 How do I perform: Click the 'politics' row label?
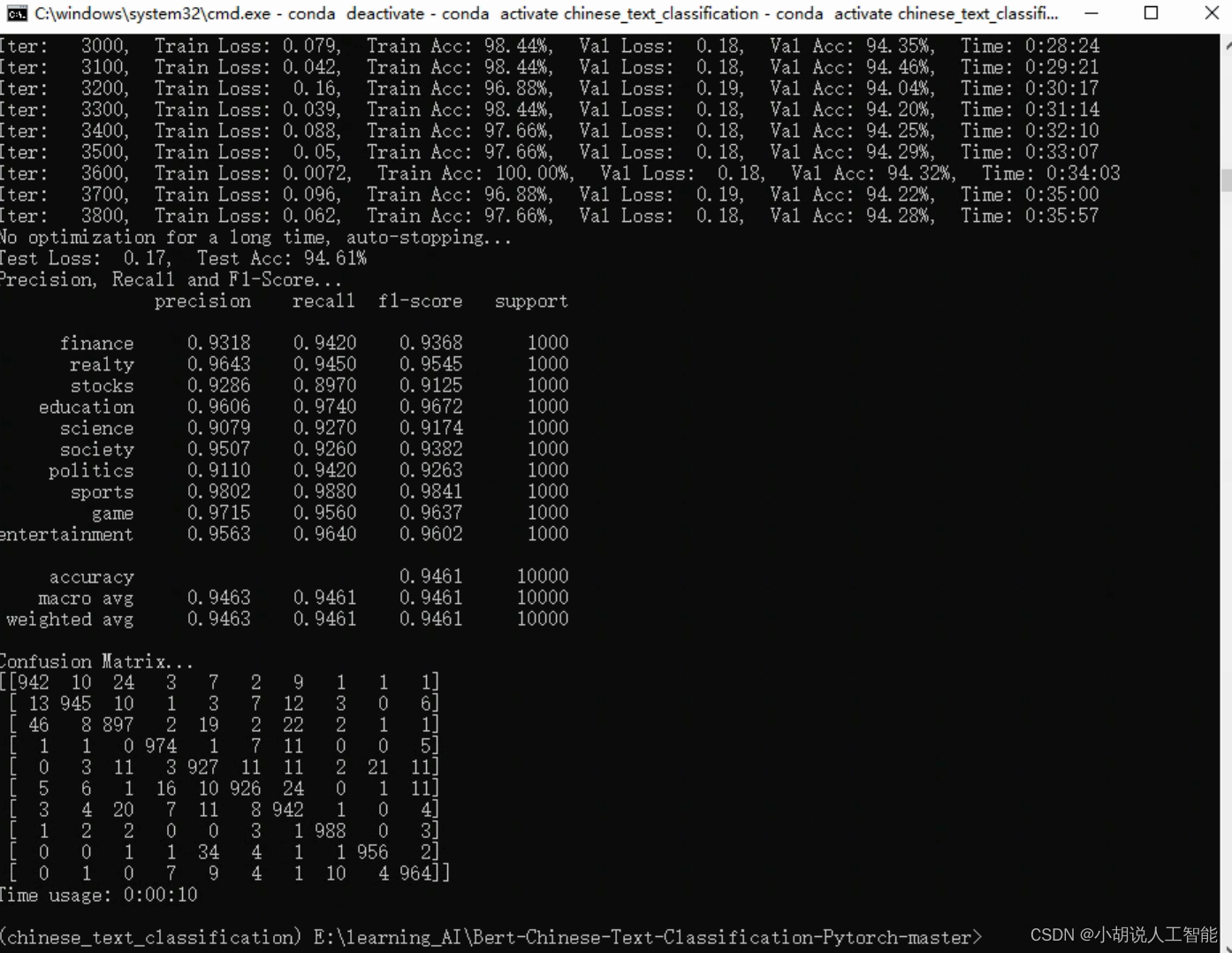point(91,470)
